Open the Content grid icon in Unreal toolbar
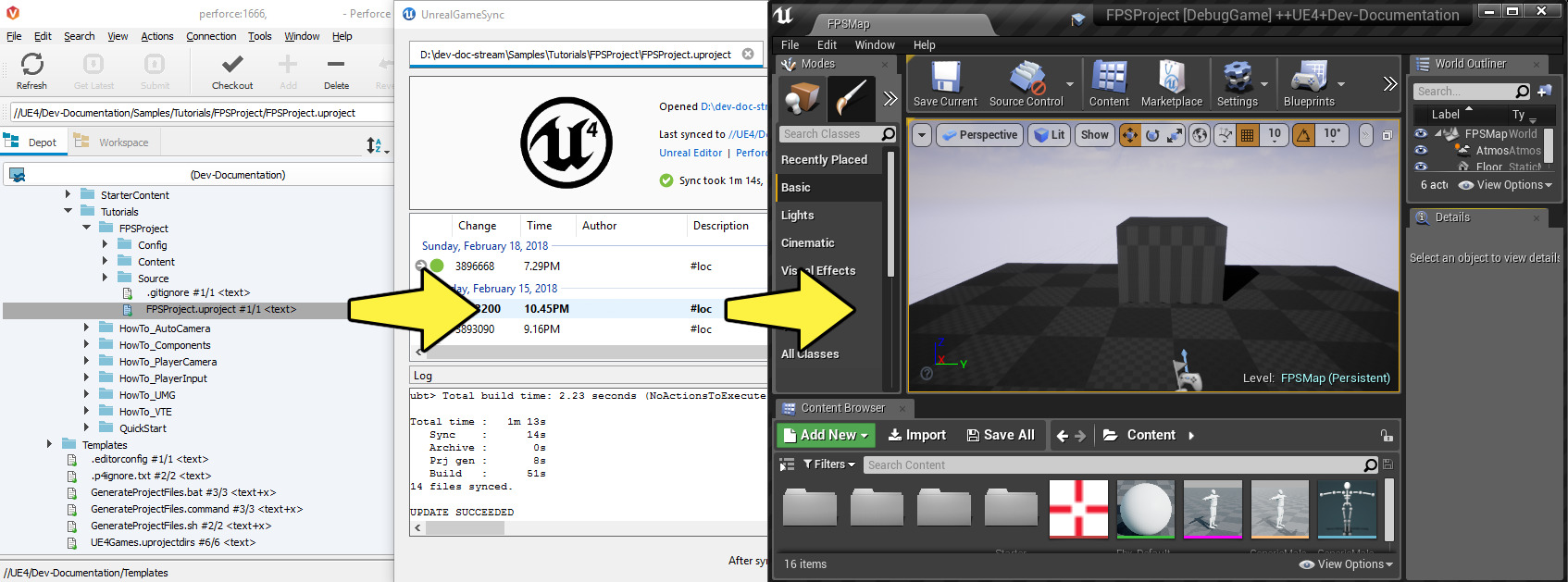 pyautogui.click(x=1109, y=78)
